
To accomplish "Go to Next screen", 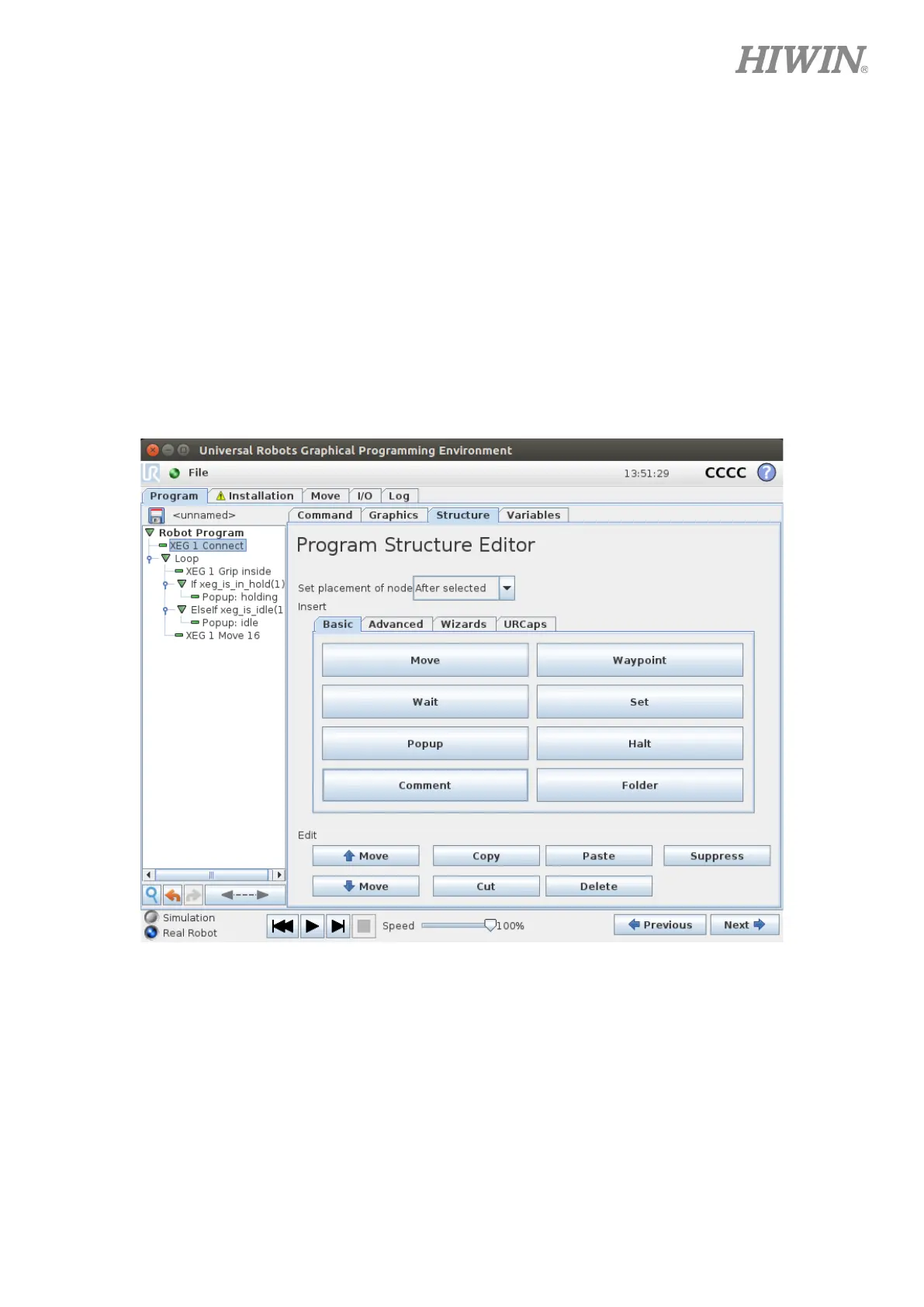I will [x=745, y=925].
